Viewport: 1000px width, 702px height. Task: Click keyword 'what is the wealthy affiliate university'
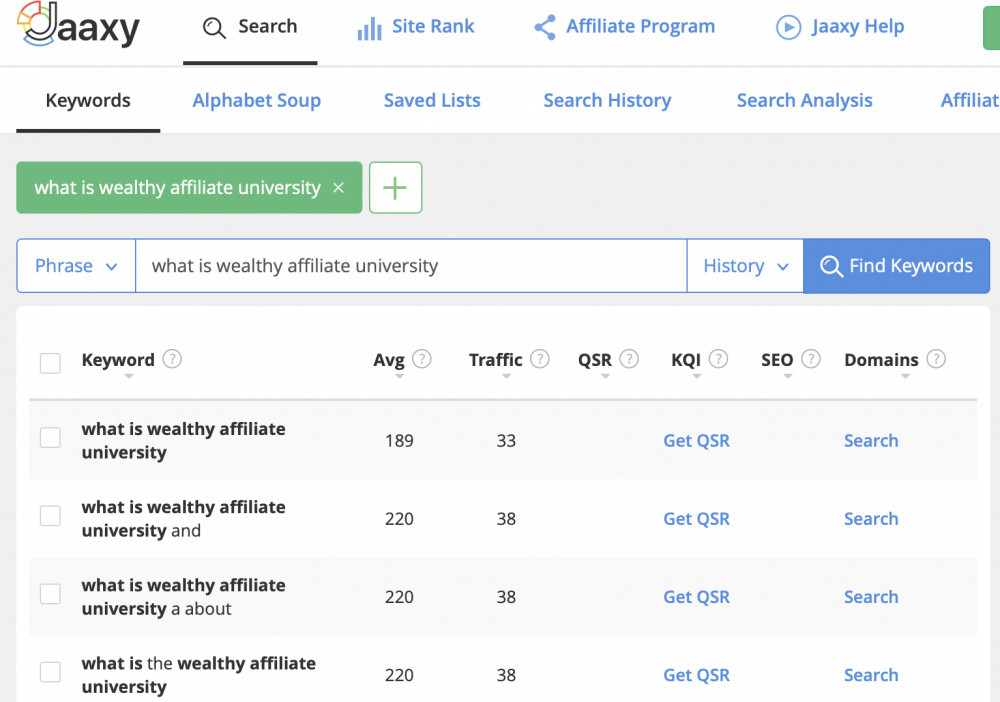click(198, 675)
